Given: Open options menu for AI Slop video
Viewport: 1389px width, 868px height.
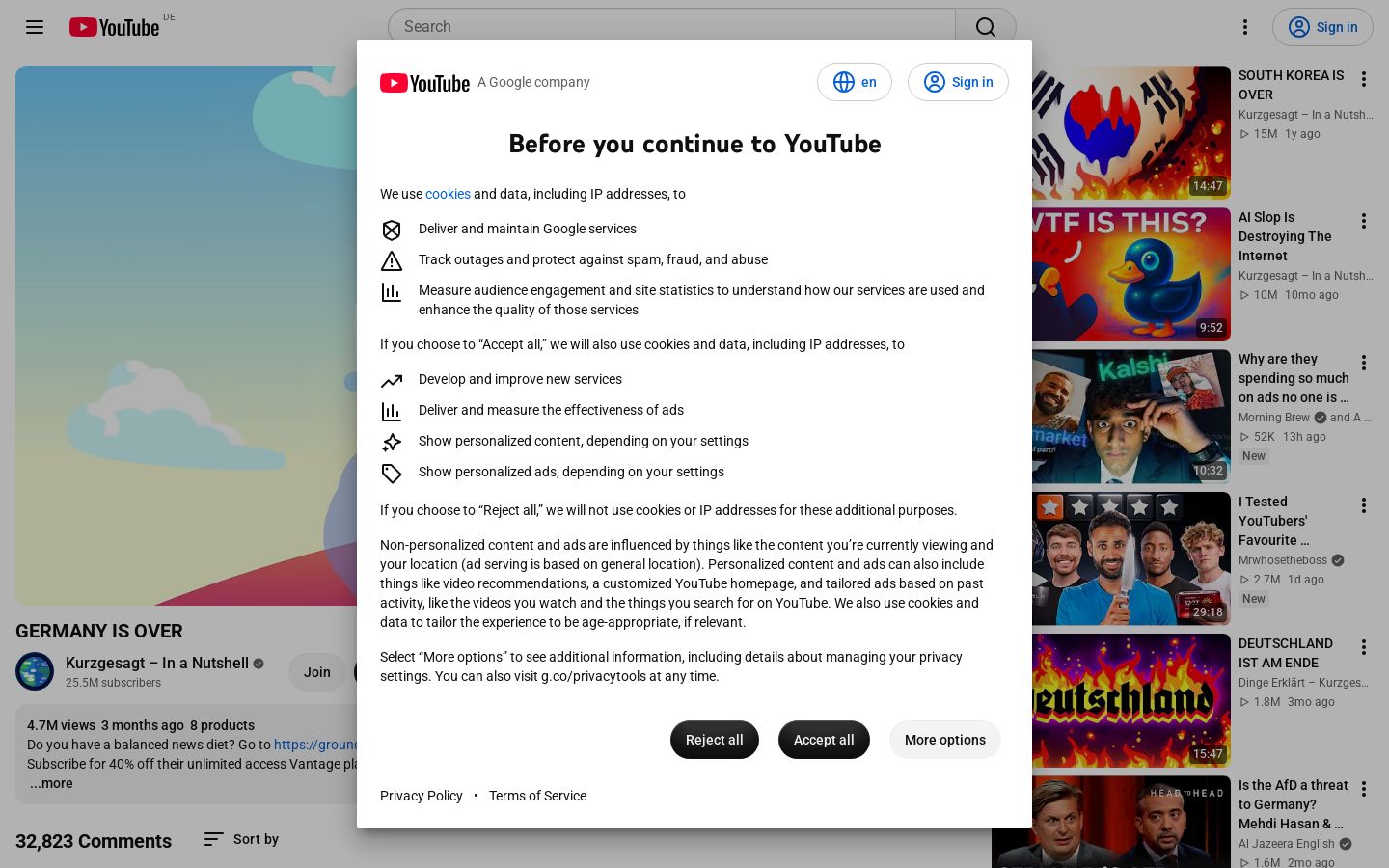Looking at the screenshot, I should [1364, 221].
